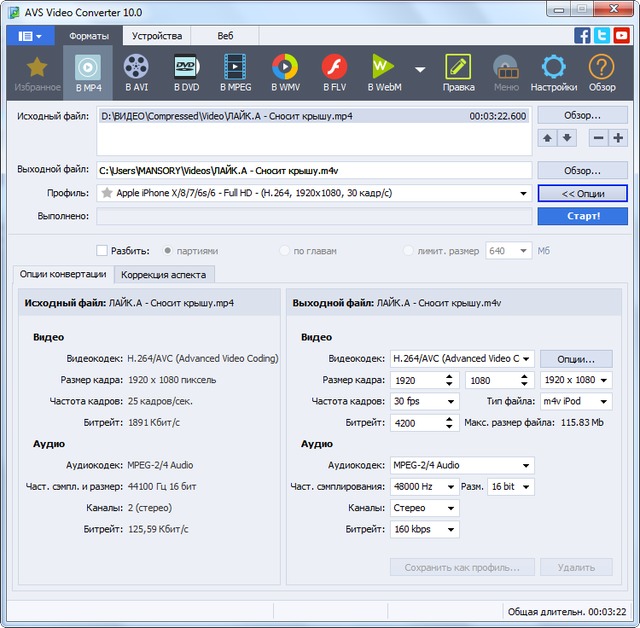Switch to the Форматы tab

pyautogui.click(x=89, y=36)
